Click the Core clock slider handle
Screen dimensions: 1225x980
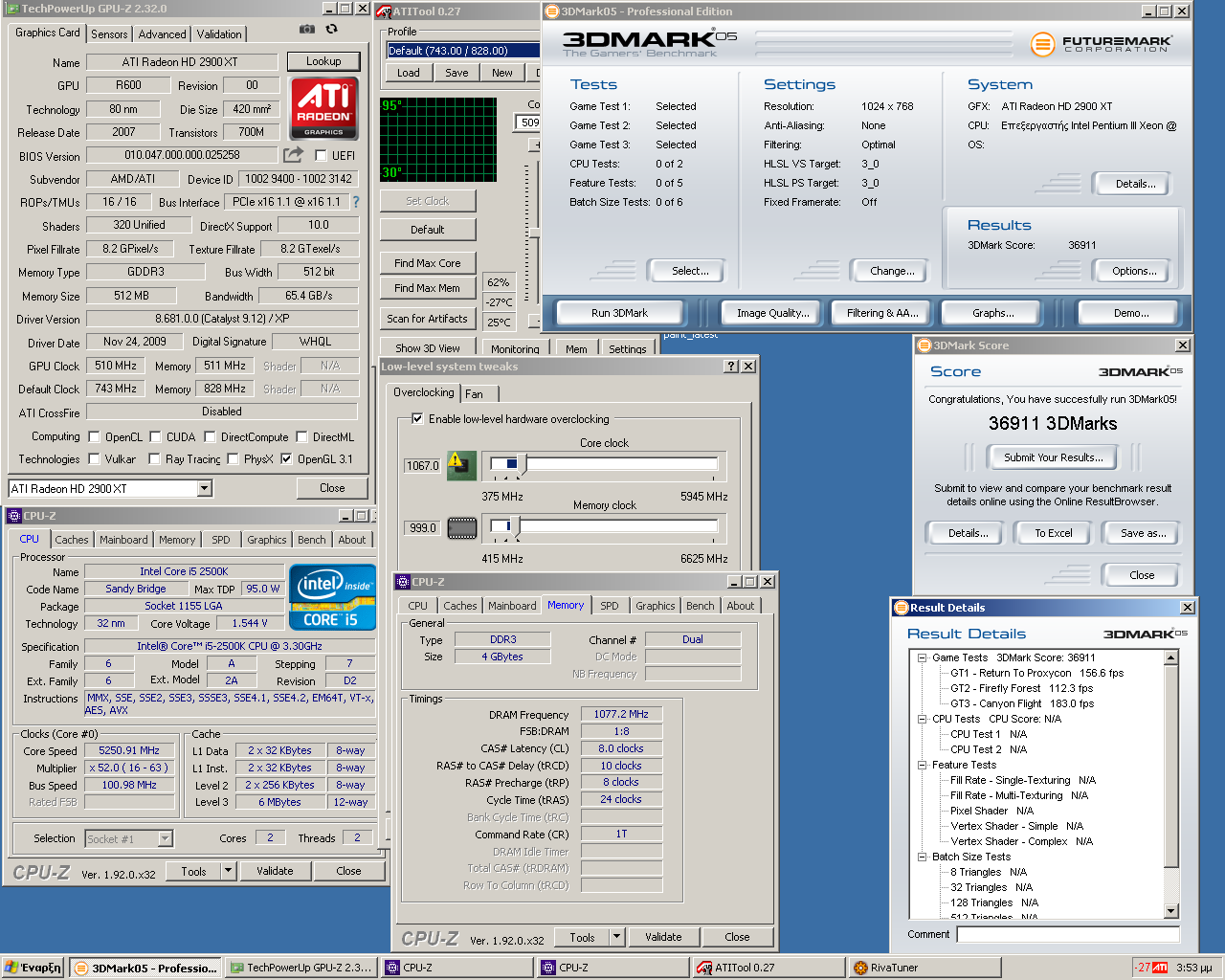tap(522, 465)
